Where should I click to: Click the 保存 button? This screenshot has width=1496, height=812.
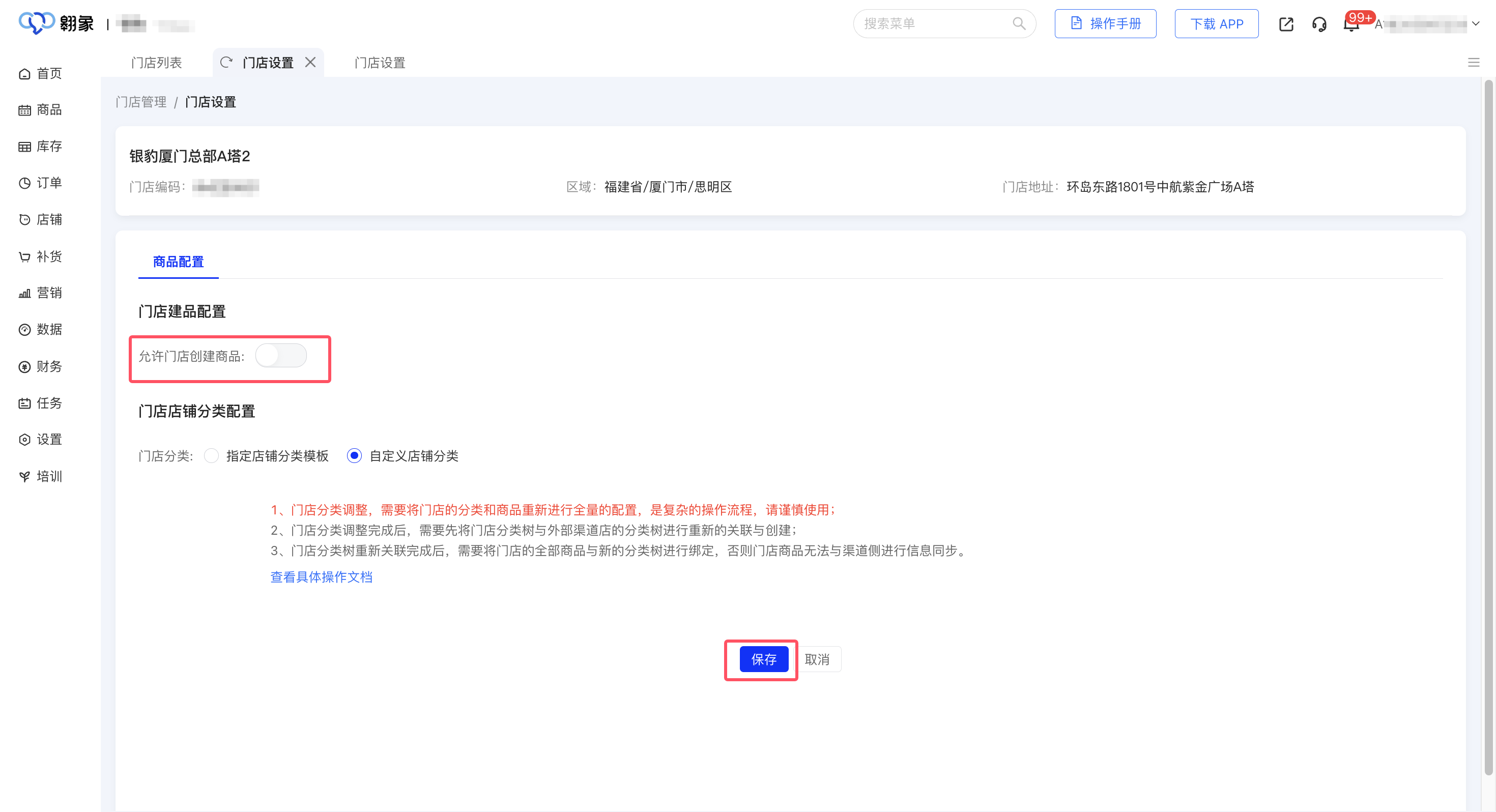pos(763,659)
